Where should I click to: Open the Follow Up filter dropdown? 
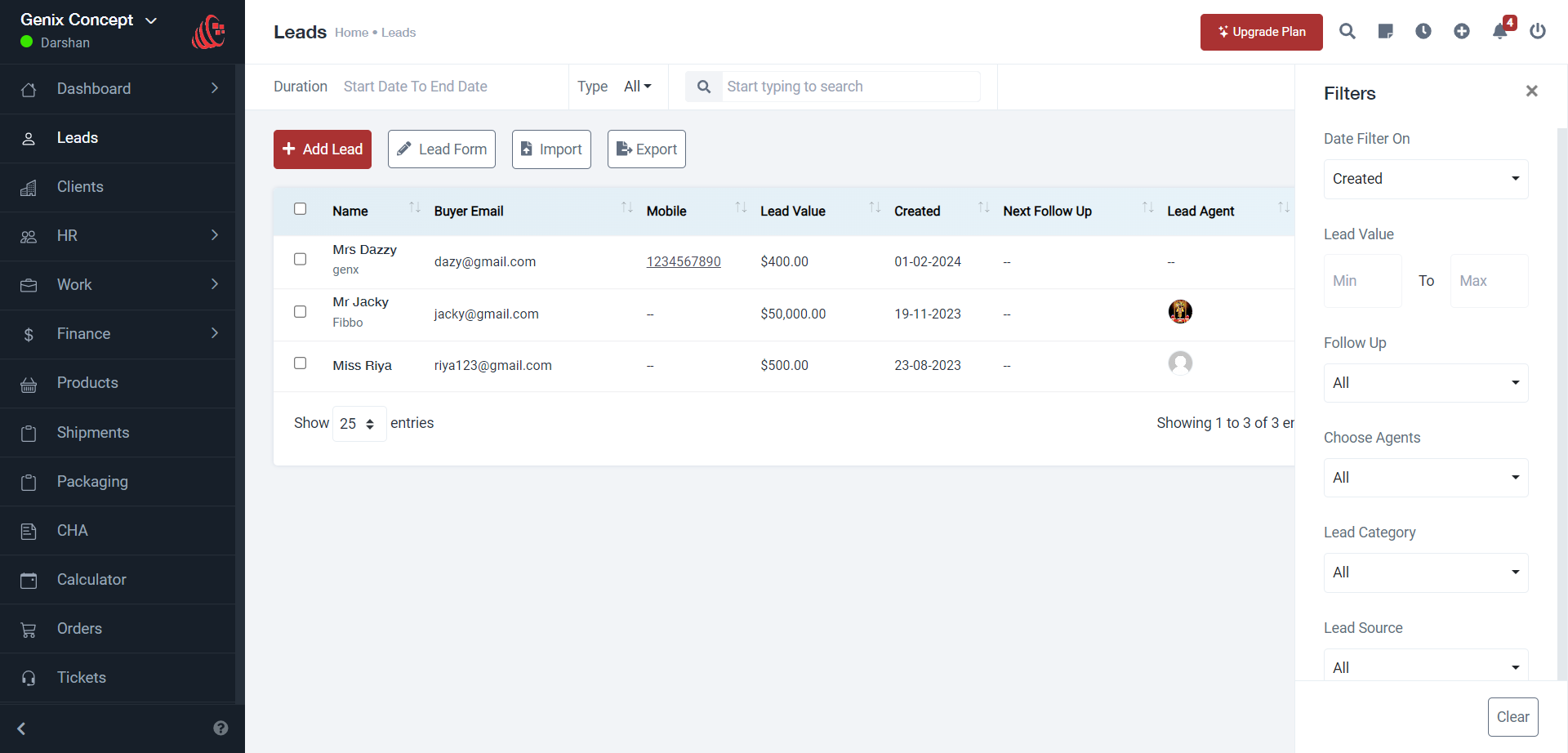(x=1426, y=383)
